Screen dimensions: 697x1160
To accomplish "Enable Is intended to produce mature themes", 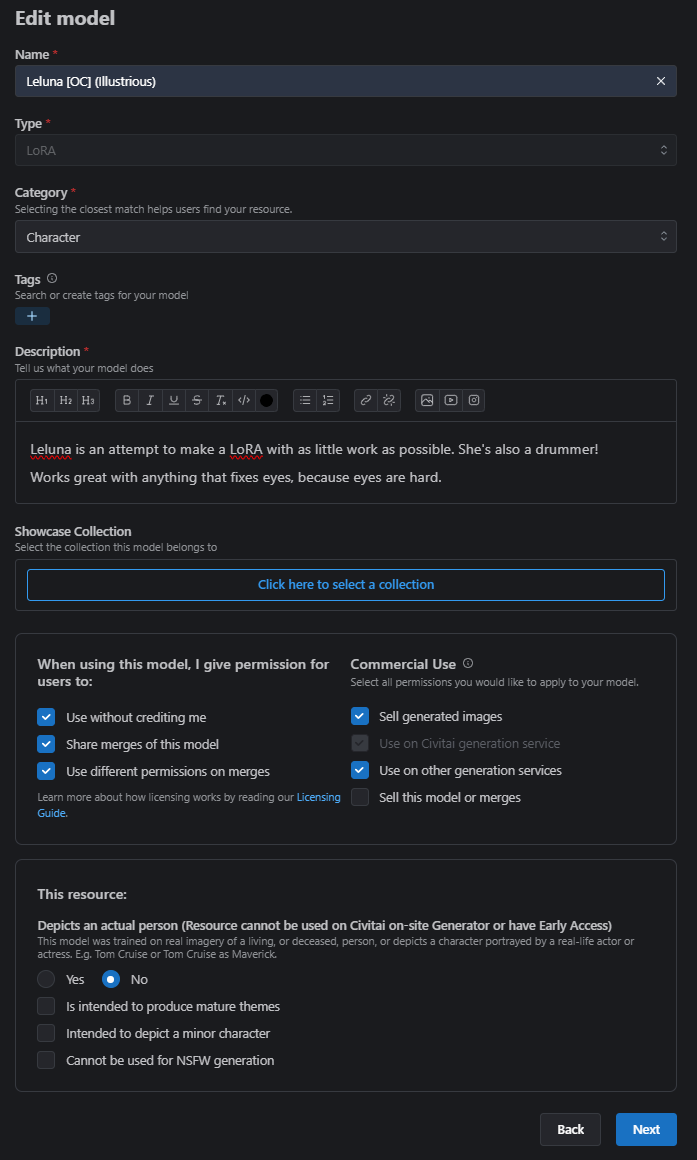I will pos(46,1006).
